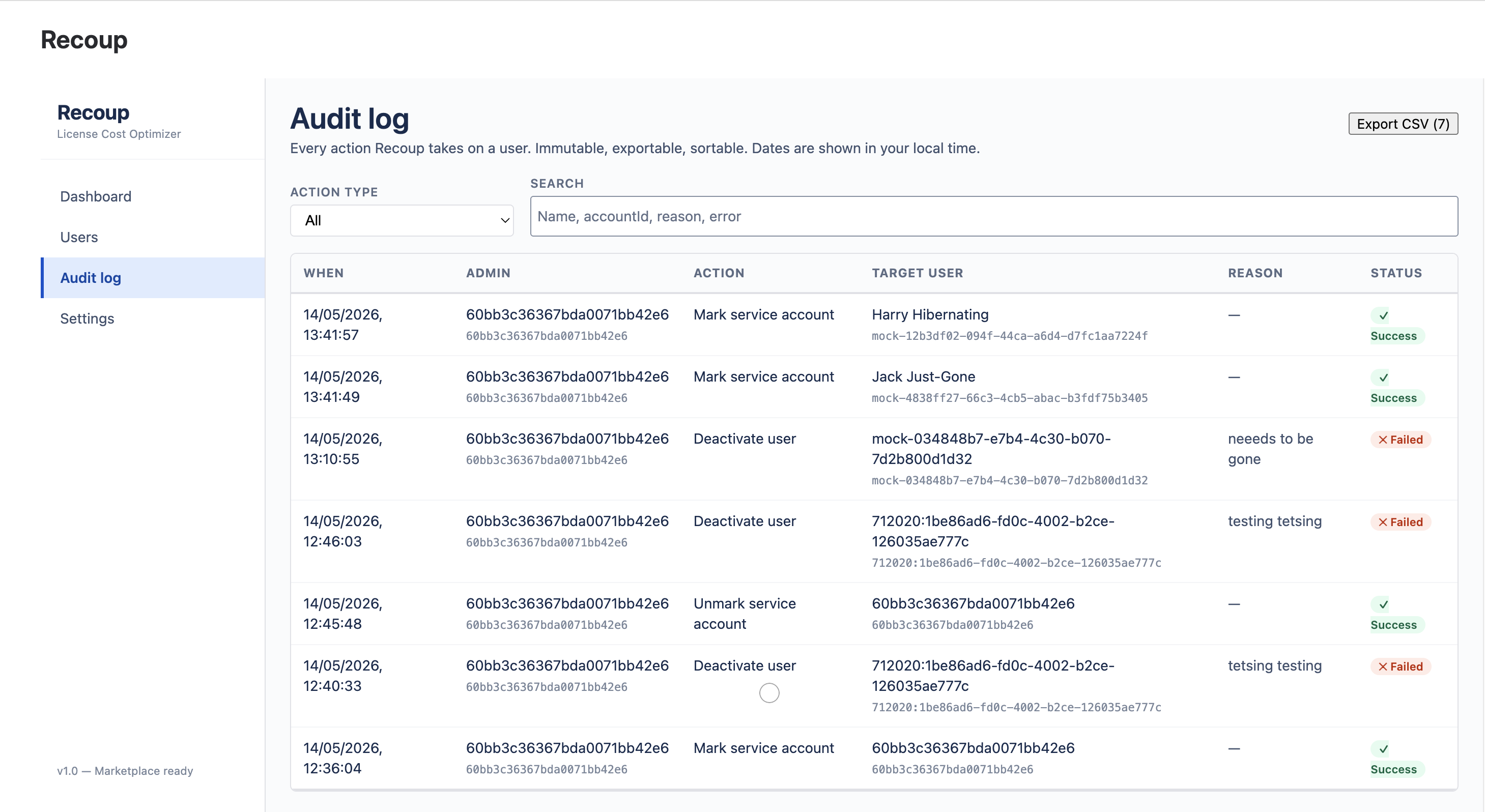Click target user 60bb3c36367bda0071bb42e6 in 12:45:48 row
The height and width of the screenshot is (812, 1485).
click(973, 604)
